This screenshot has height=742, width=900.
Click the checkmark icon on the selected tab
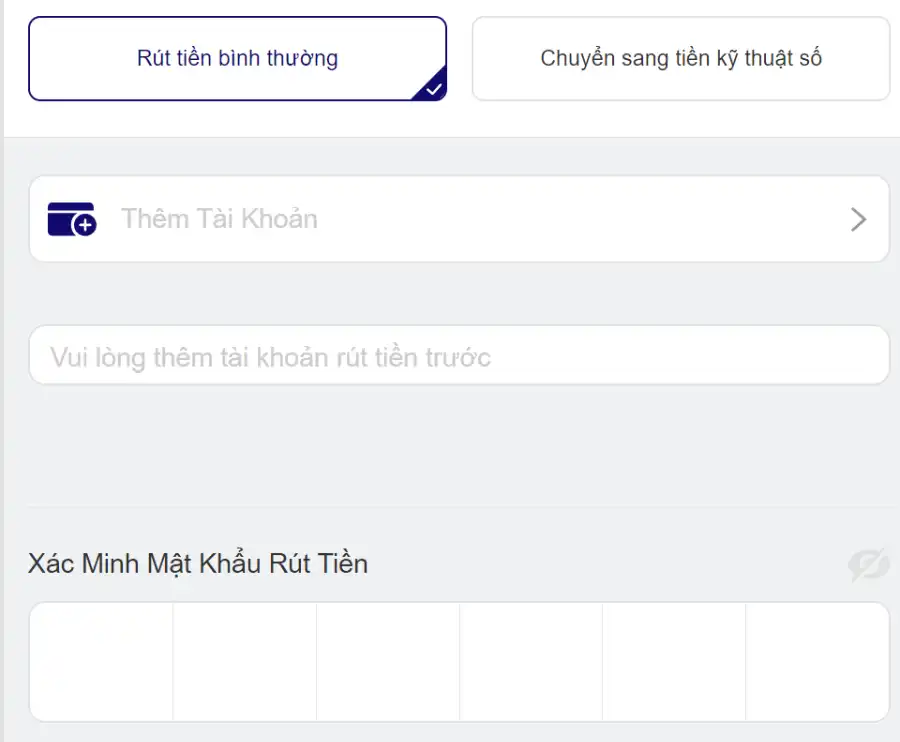432,90
